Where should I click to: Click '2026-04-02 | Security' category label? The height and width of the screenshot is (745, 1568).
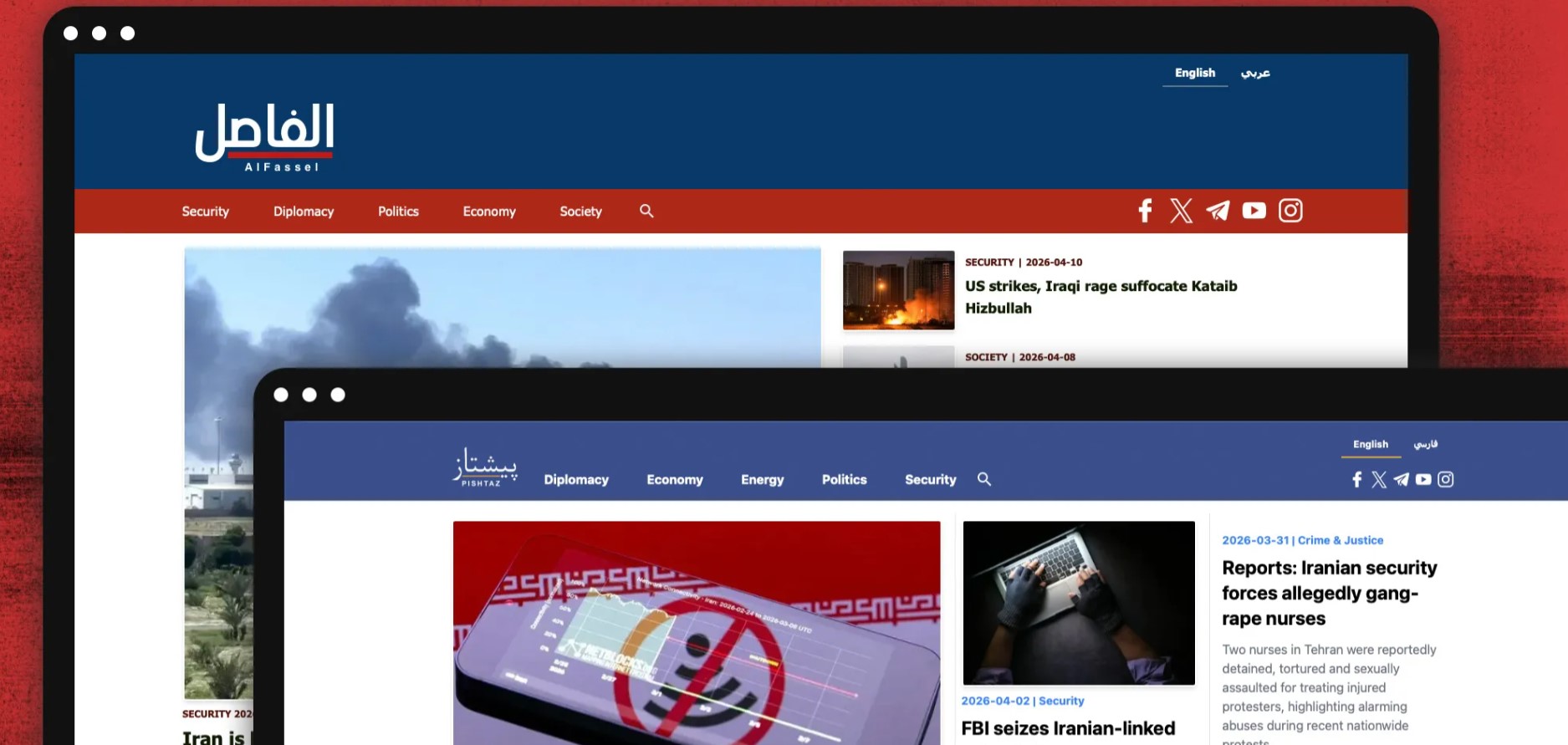[x=1023, y=701]
